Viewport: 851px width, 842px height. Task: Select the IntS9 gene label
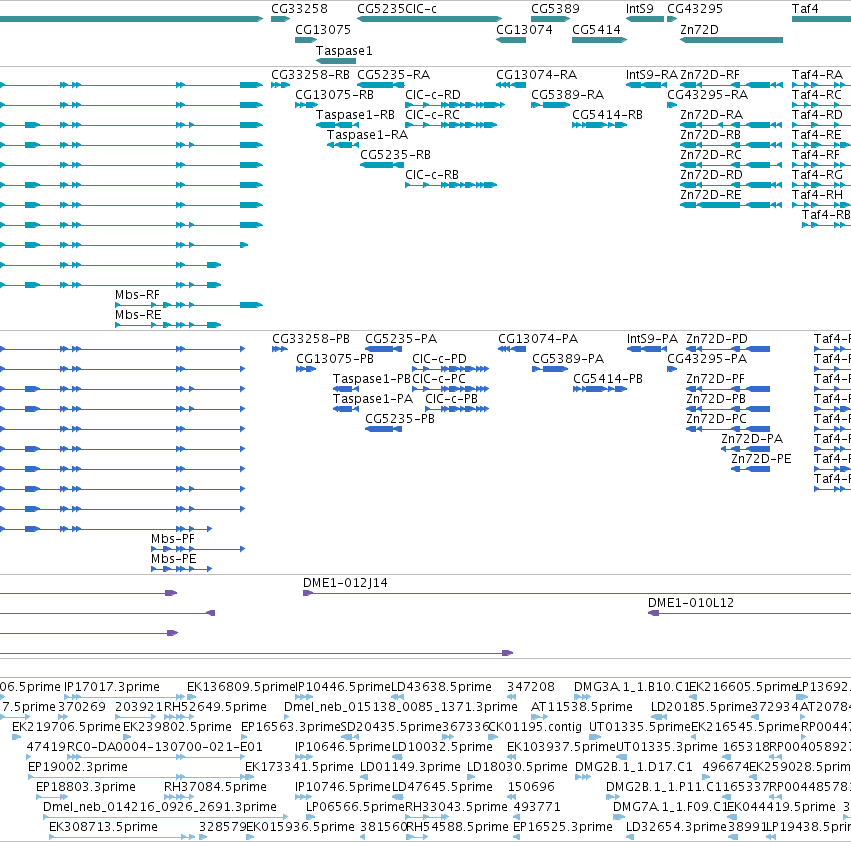click(x=639, y=9)
